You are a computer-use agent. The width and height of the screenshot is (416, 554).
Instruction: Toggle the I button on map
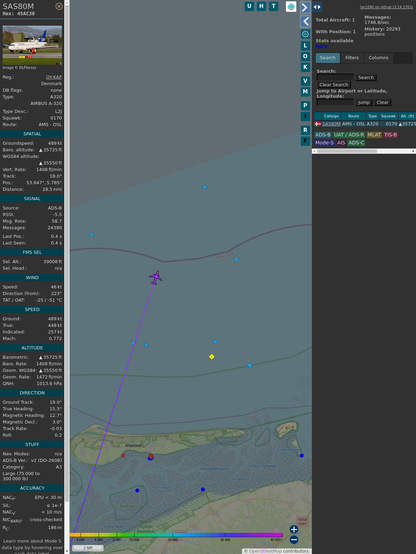coord(305,116)
